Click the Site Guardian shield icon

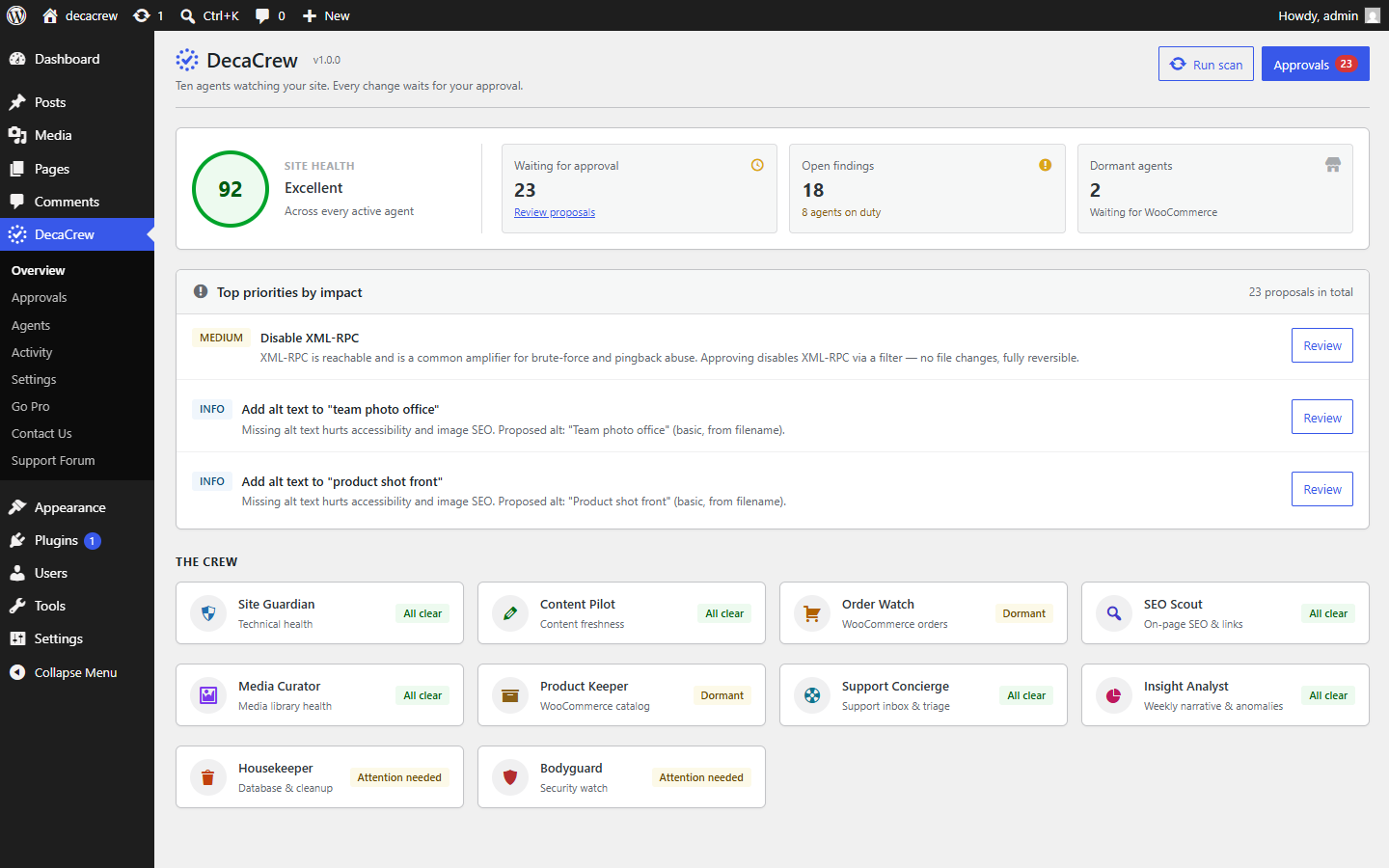coord(208,613)
